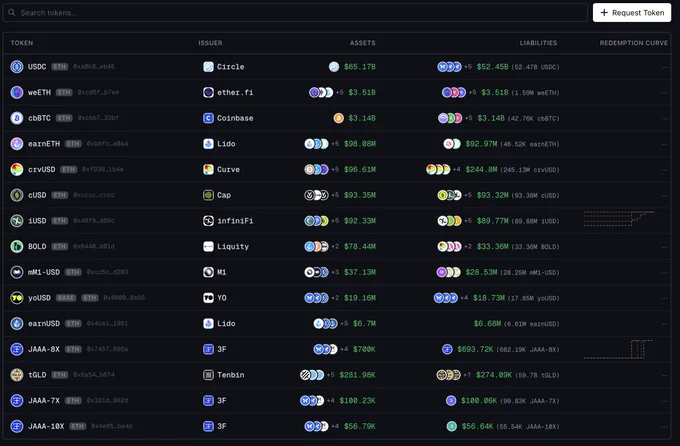Click the Liquity issuer logo
This screenshot has height=446, width=680.
point(209,246)
